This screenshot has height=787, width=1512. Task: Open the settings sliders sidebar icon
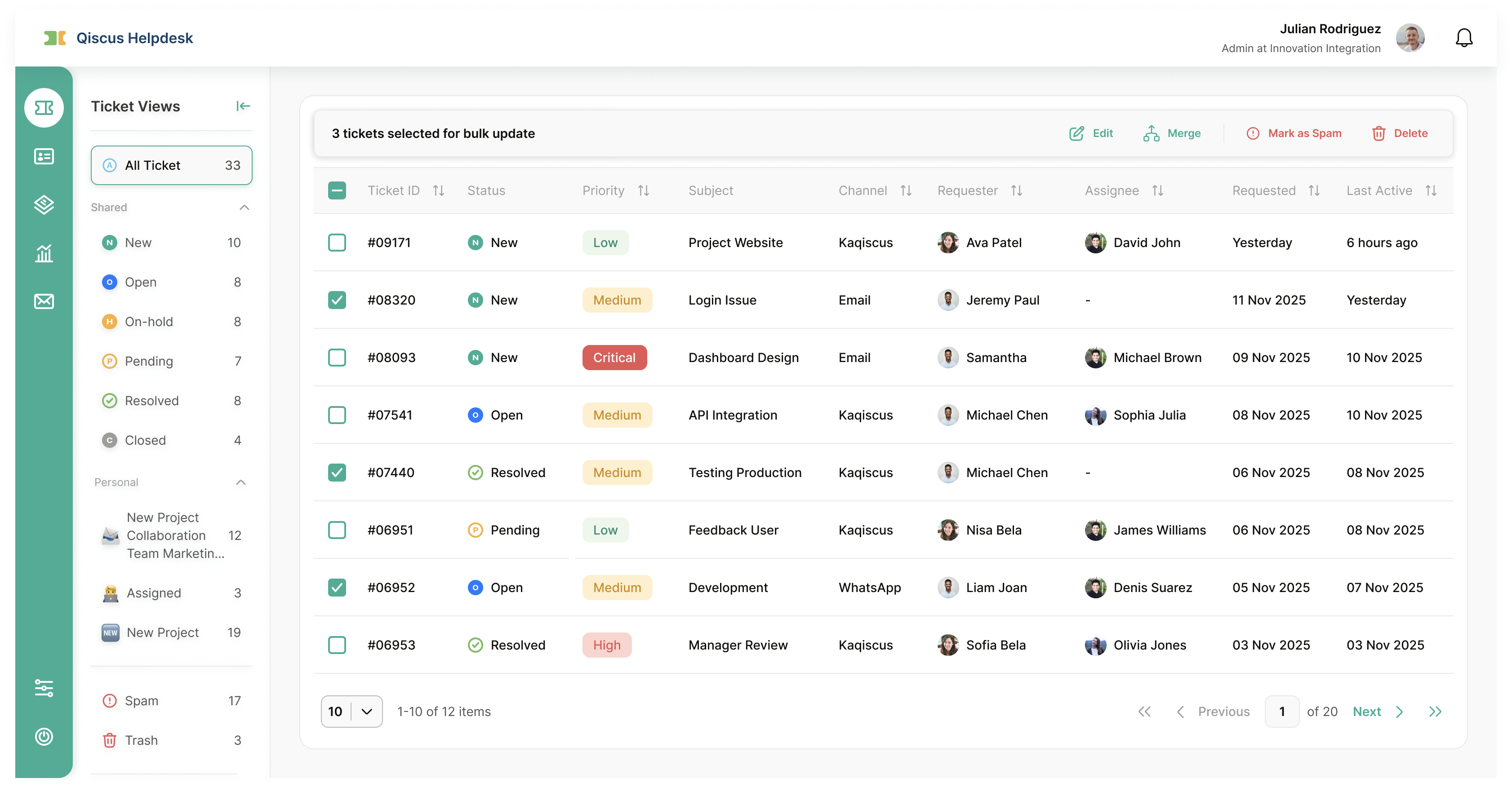[44, 688]
